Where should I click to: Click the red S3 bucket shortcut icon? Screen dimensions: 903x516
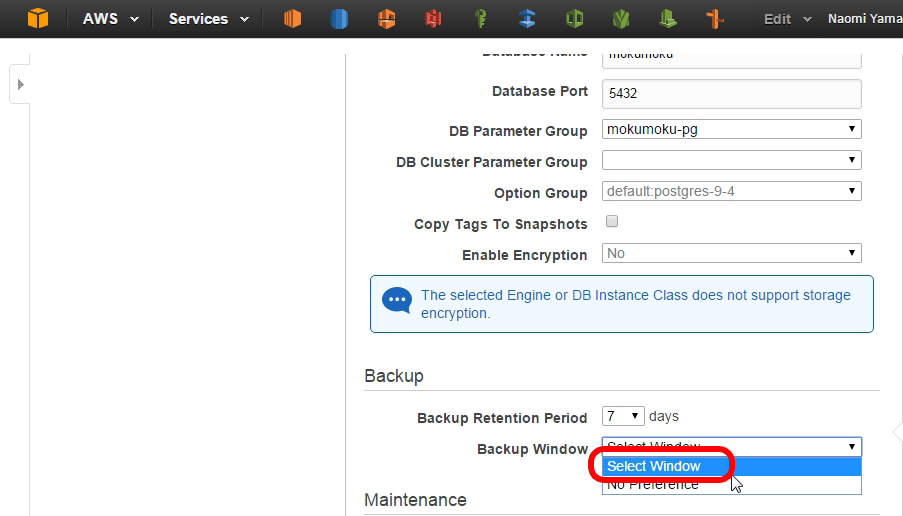pyautogui.click(x=433, y=19)
